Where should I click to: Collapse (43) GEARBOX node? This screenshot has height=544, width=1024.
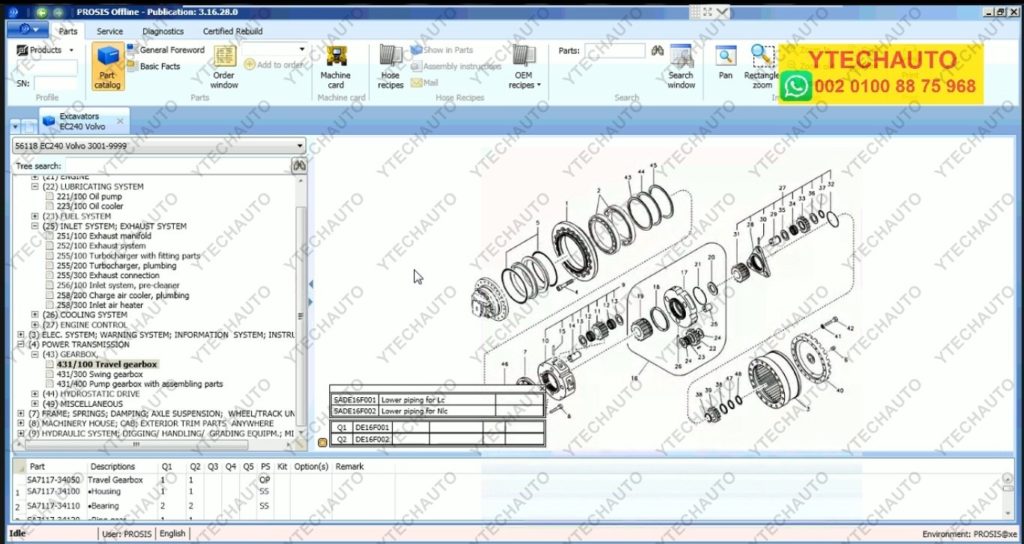[x=35, y=354]
